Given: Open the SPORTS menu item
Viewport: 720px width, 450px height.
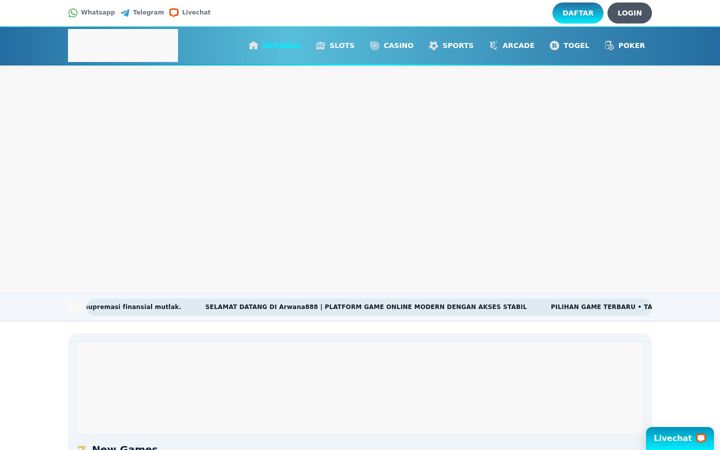Looking at the screenshot, I should tap(451, 45).
